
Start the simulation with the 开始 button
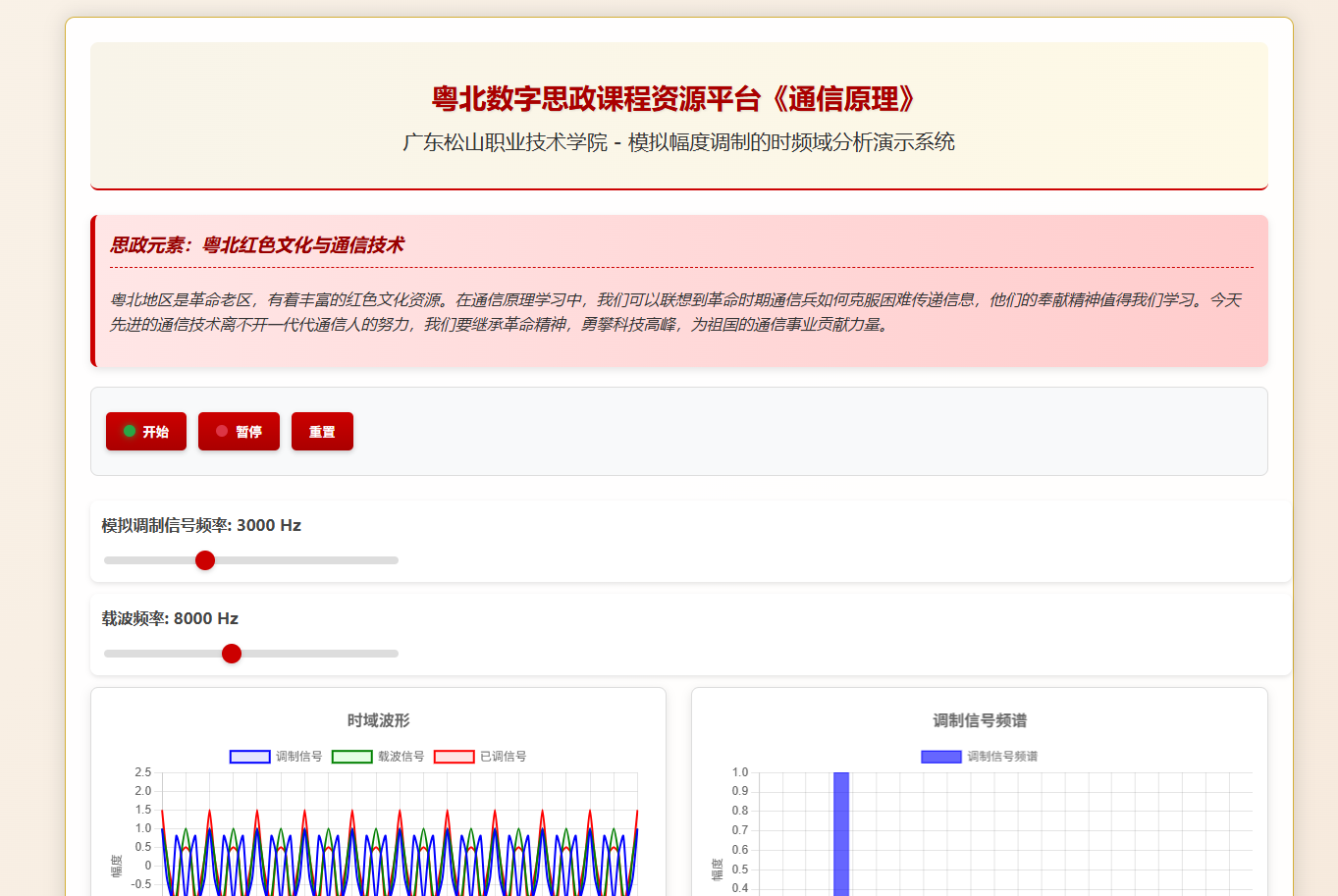click(x=145, y=432)
